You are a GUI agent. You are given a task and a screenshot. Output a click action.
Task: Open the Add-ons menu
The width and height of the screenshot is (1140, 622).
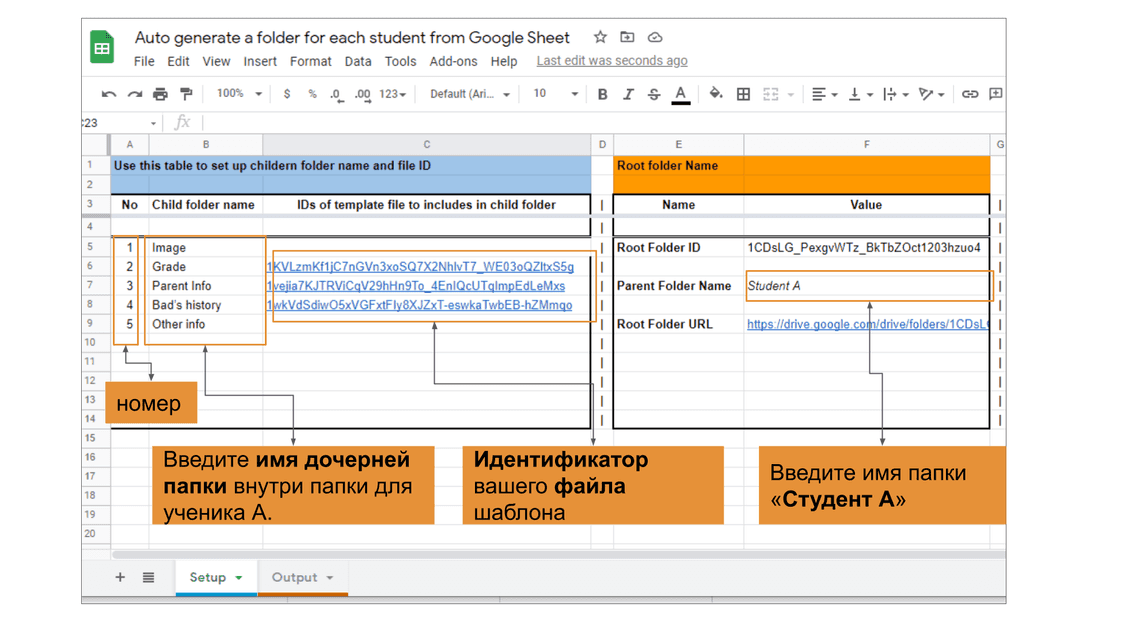click(x=453, y=61)
